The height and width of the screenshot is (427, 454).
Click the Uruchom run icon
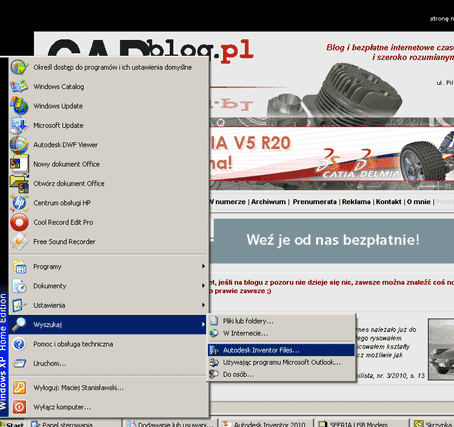click(19, 363)
